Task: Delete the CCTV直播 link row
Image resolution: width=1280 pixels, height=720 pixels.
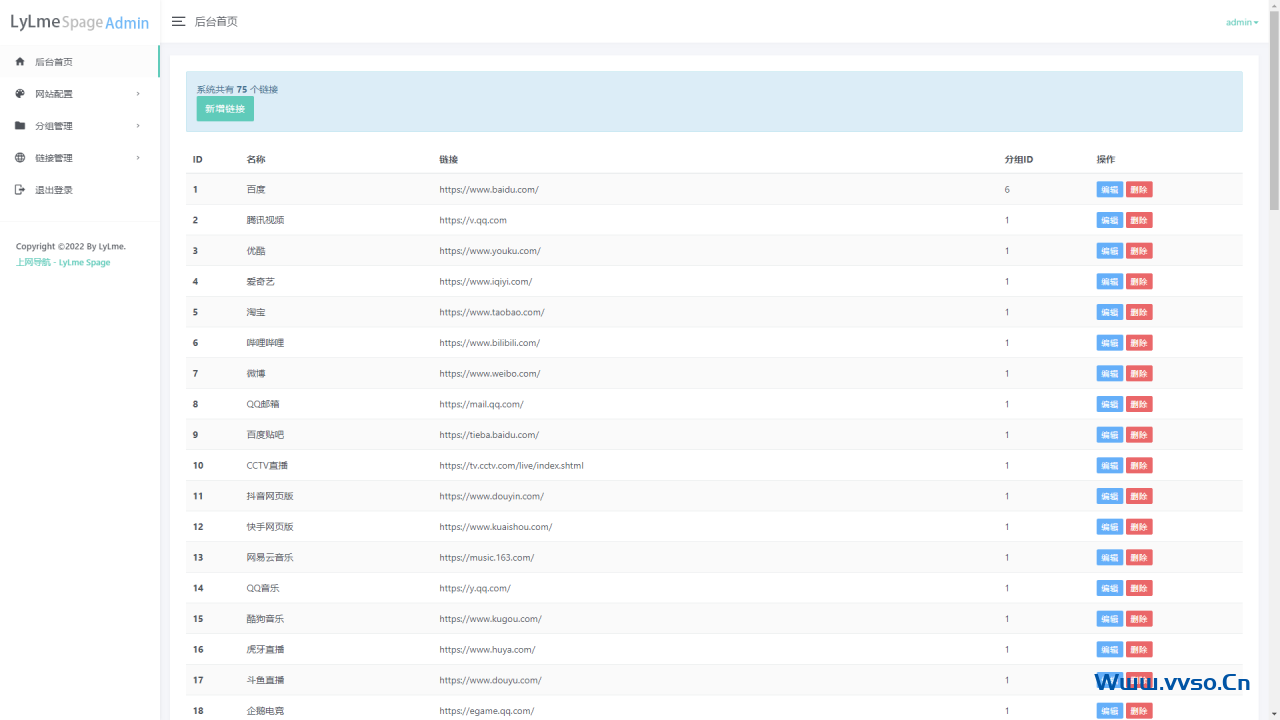Action: tap(1139, 465)
